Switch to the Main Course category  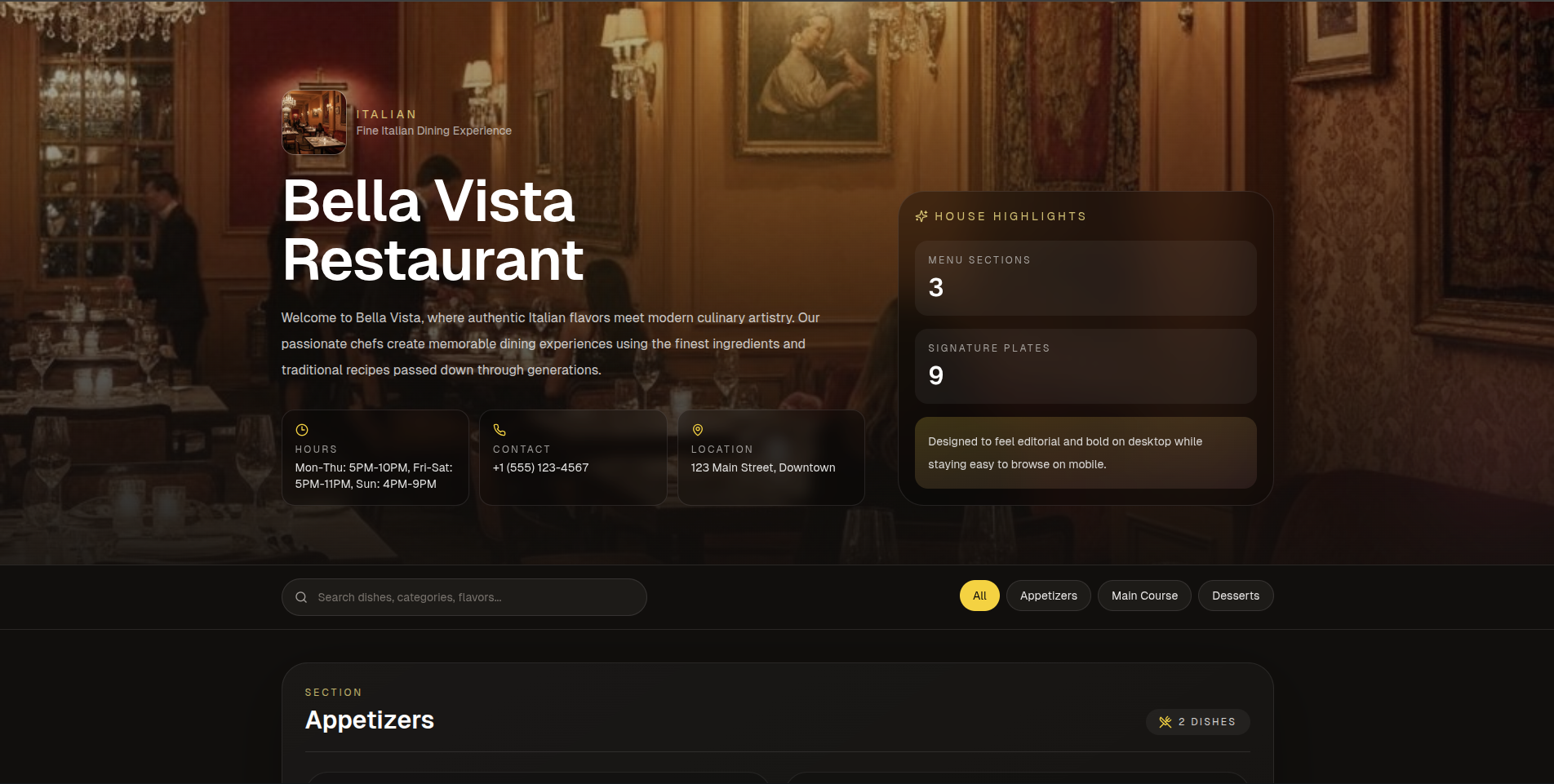coord(1144,596)
